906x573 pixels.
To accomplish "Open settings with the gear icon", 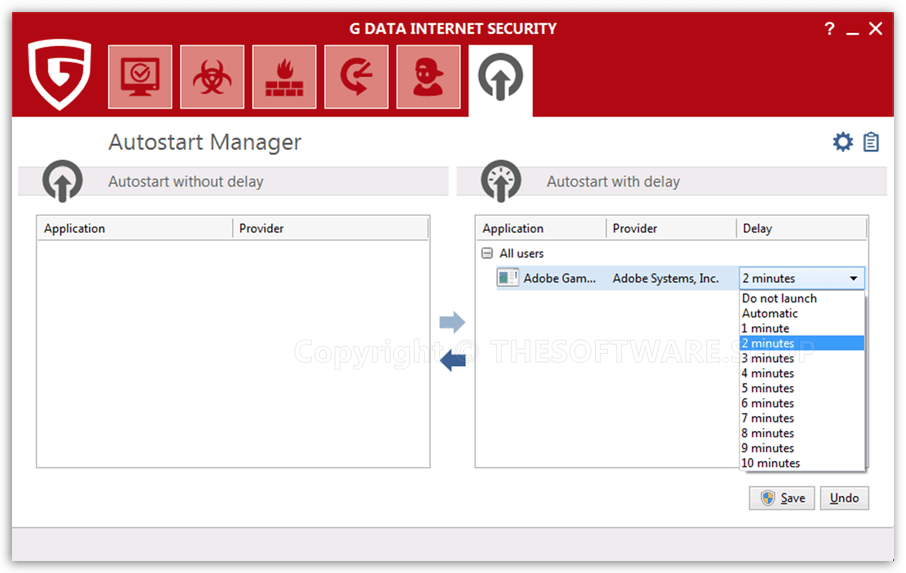I will pos(842,142).
